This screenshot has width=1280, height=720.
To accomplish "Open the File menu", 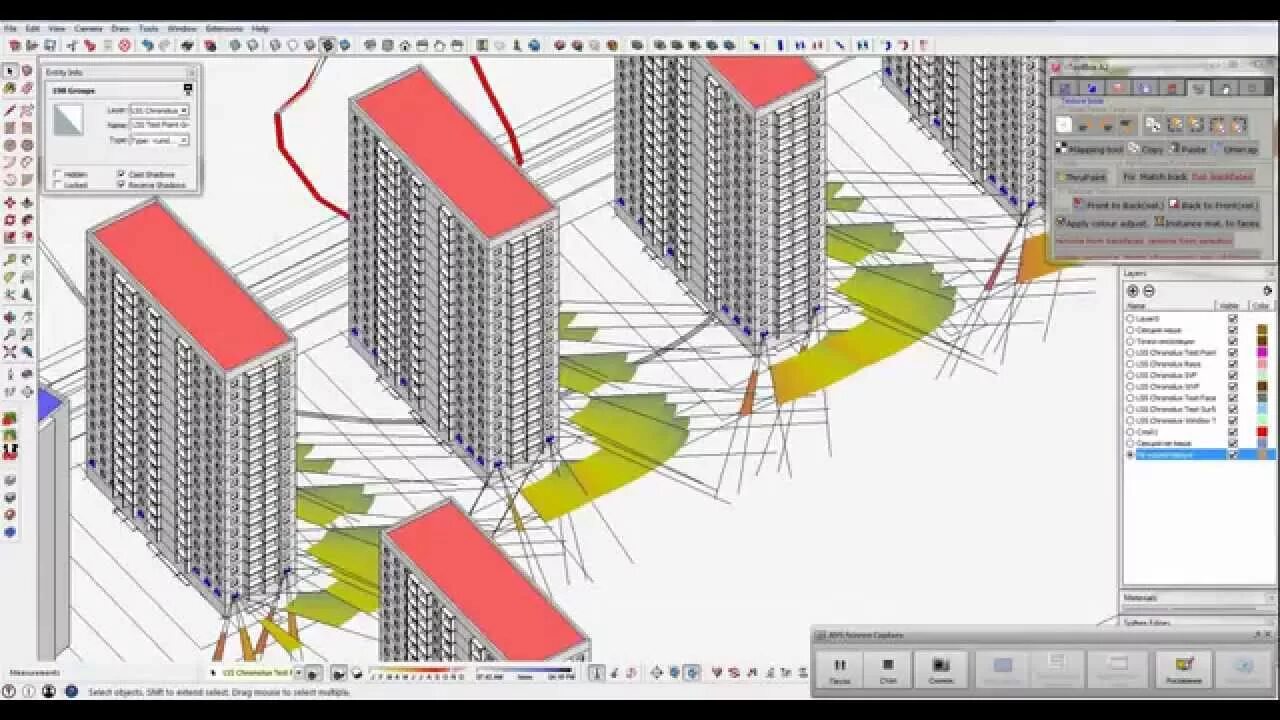I will [11, 28].
